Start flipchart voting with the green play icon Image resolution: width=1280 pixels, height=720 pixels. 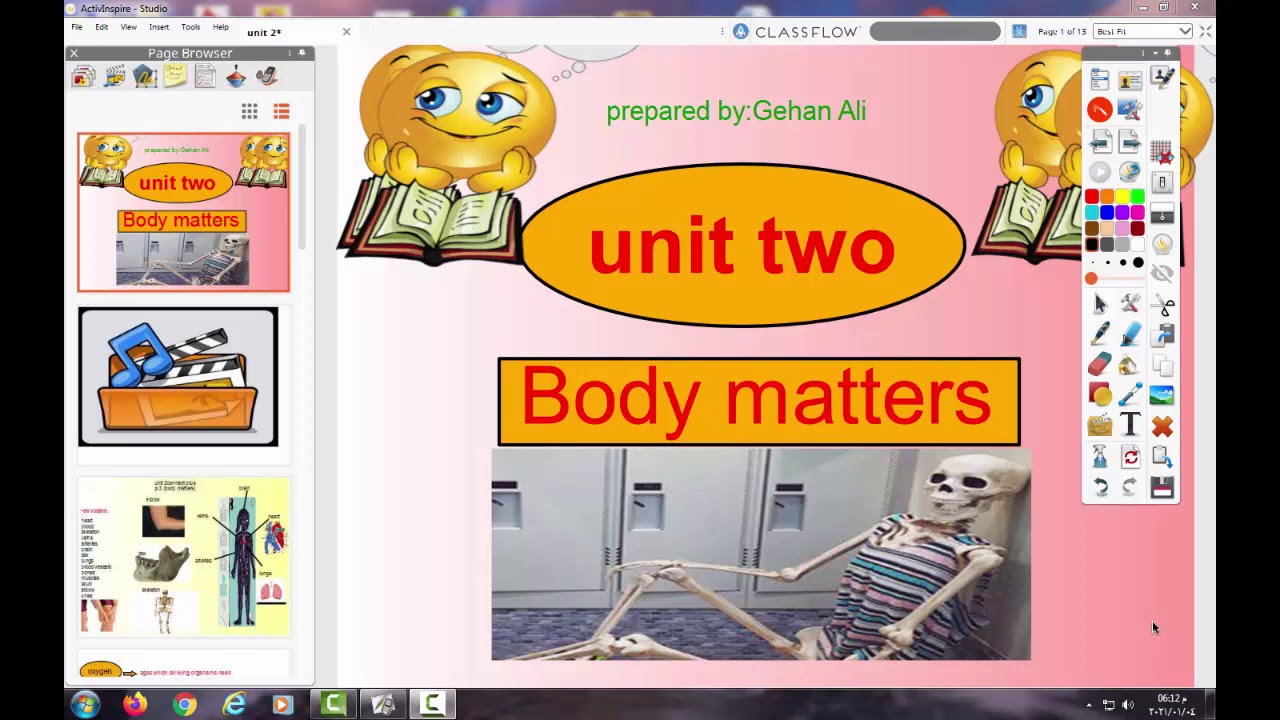pyautogui.click(x=1099, y=172)
